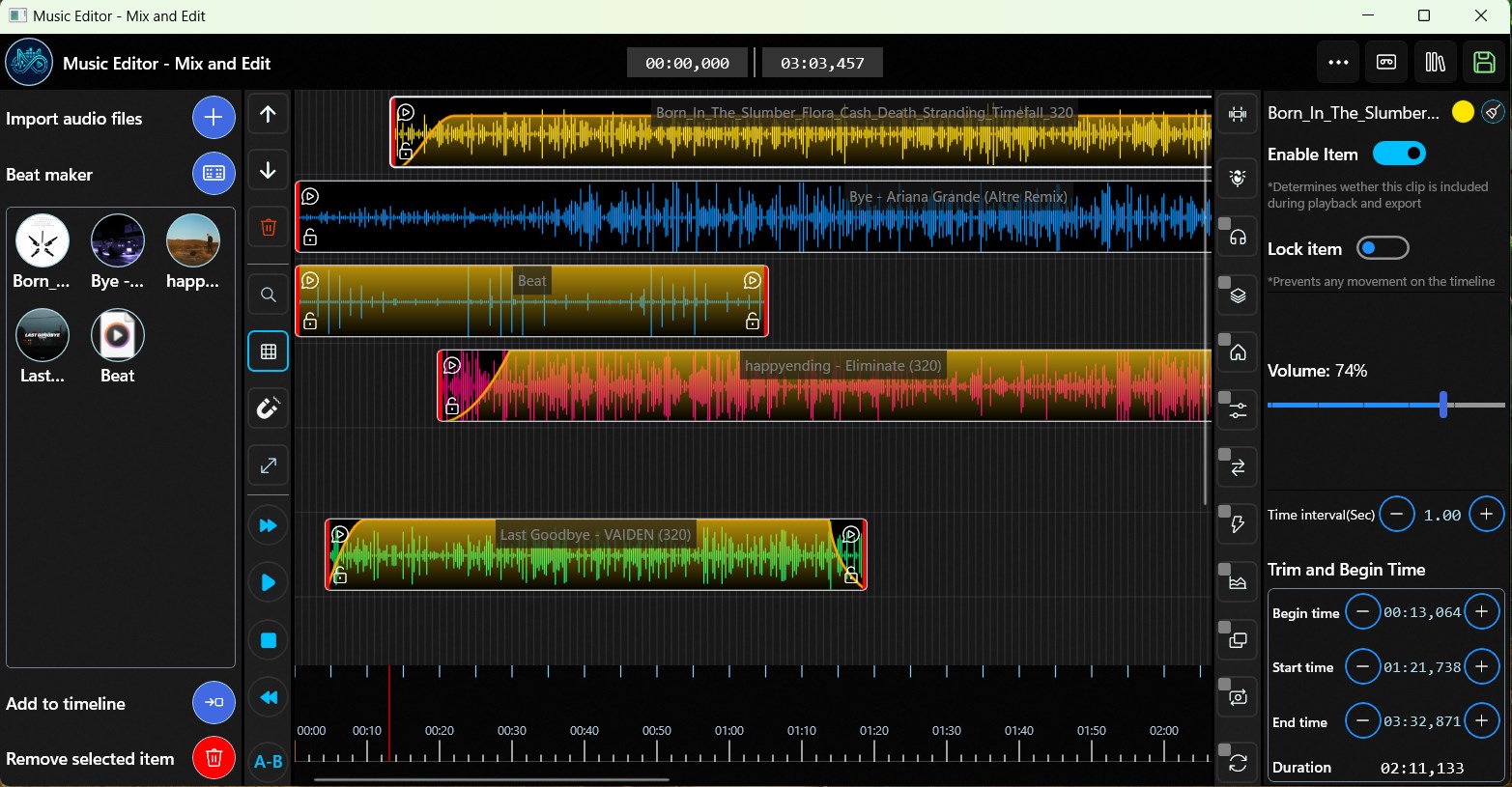
Task: Open the zoom search tool on the toolbar
Action: tap(268, 294)
